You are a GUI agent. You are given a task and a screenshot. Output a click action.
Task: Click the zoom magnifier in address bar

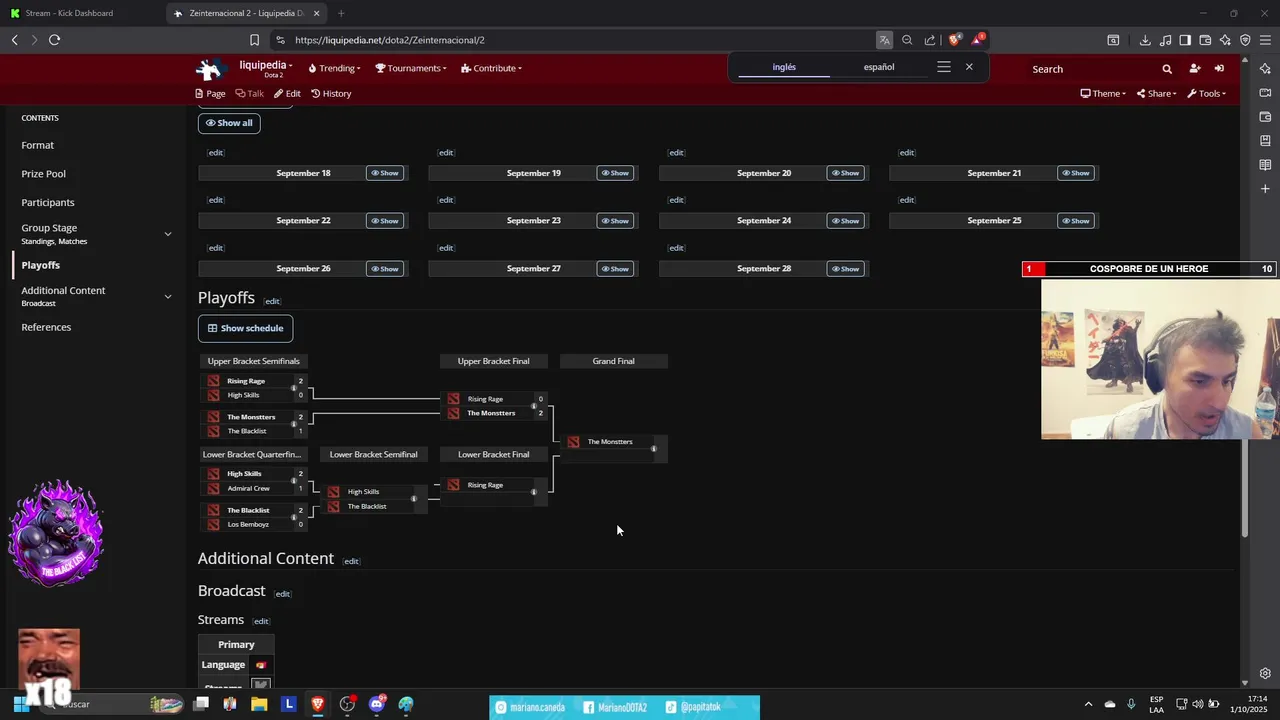(907, 40)
